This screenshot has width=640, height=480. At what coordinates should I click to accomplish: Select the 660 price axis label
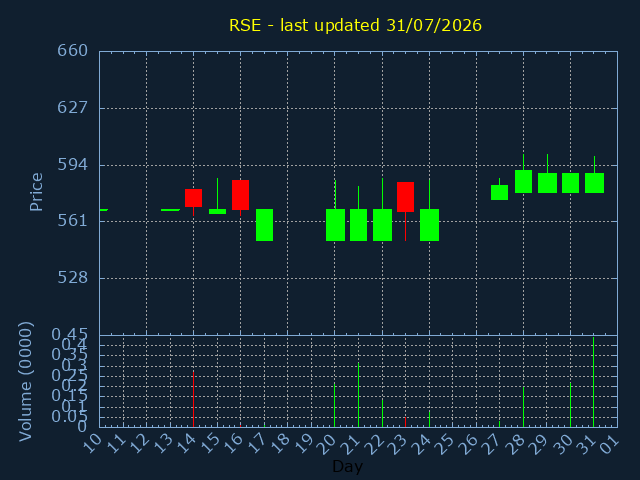73,51
